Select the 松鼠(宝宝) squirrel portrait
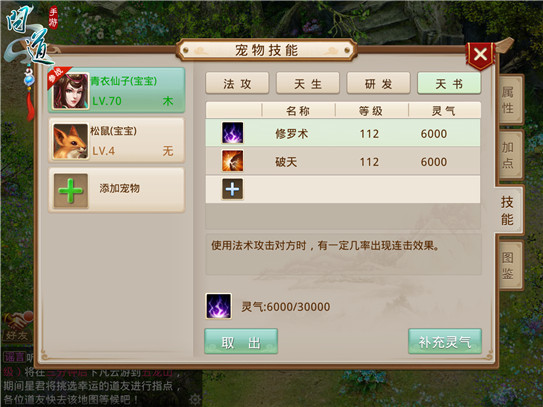Screen dimensions: 543x407 coord(71,141)
